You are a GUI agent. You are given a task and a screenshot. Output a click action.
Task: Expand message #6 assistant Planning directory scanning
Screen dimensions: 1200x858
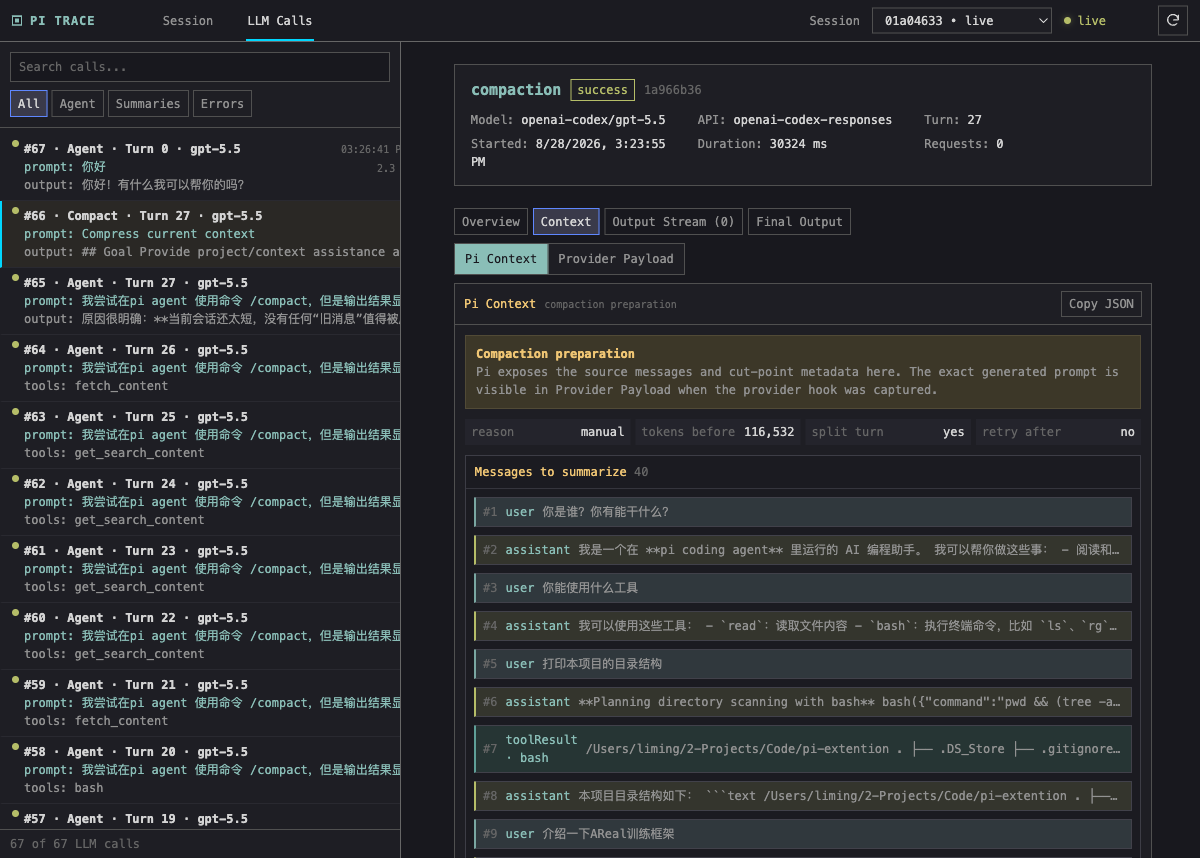click(x=803, y=702)
